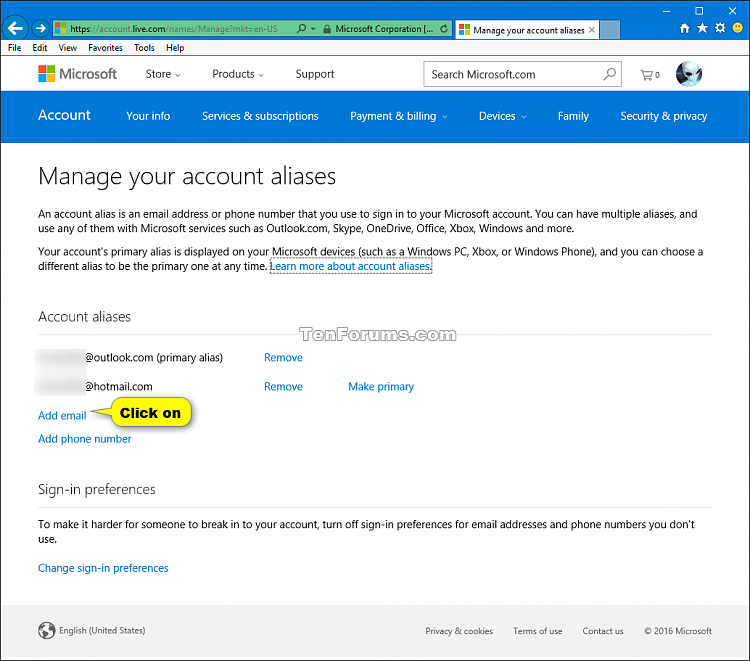Screen dimensions: 750x661
Task: Close the Manage your account aliases tab
Action: coord(592,30)
